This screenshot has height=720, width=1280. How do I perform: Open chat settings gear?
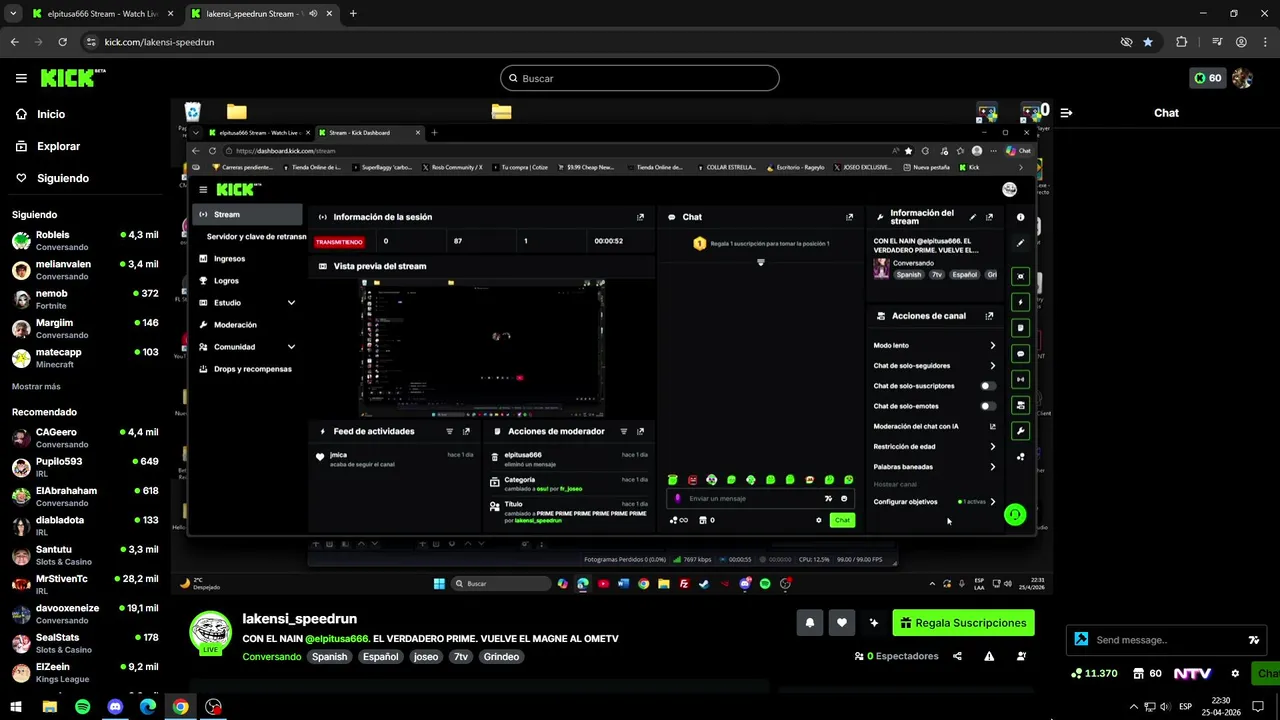1235,674
